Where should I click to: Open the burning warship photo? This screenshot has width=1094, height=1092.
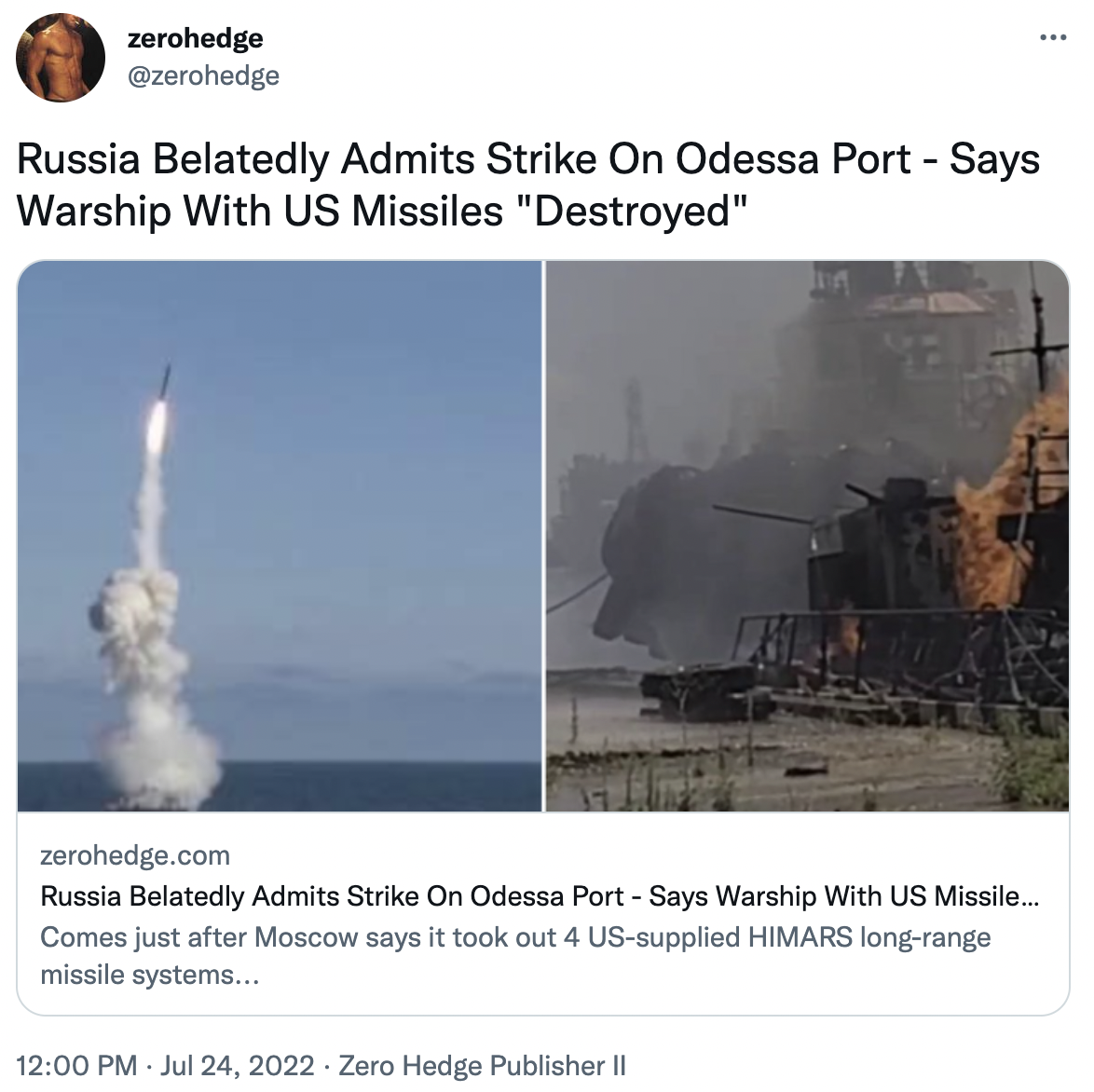[807, 536]
